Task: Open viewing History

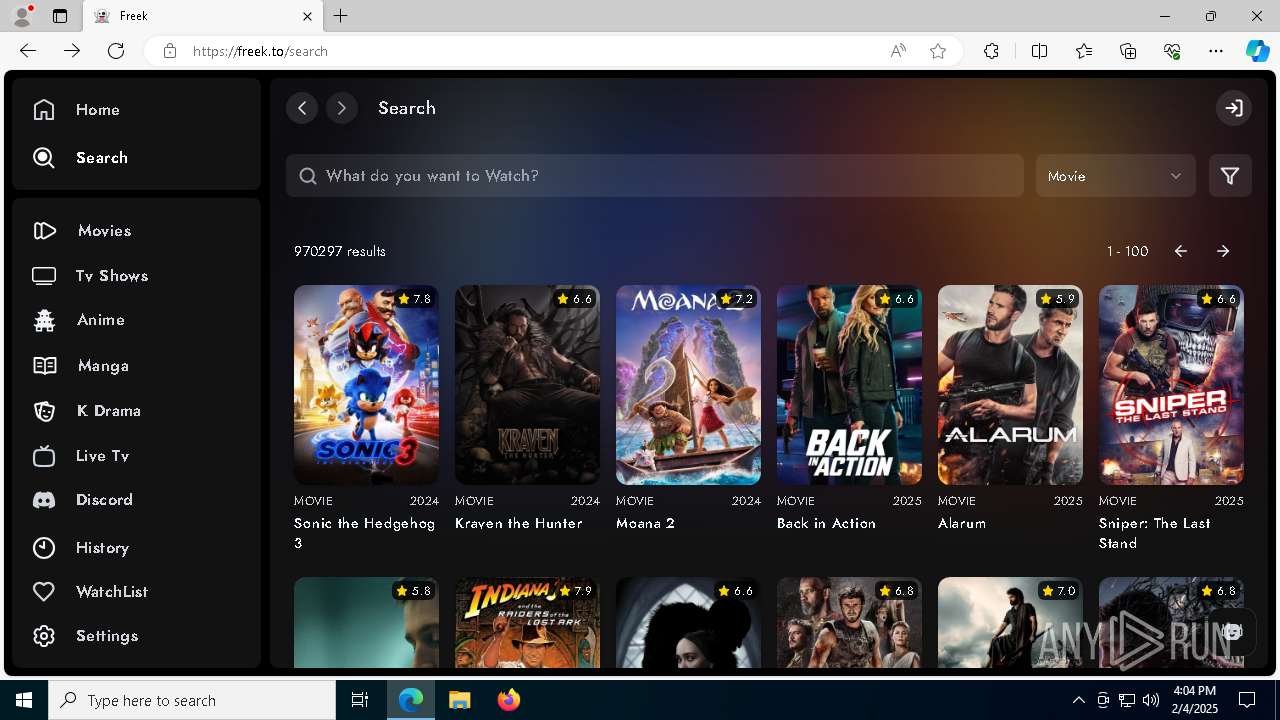Action: (x=80, y=548)
